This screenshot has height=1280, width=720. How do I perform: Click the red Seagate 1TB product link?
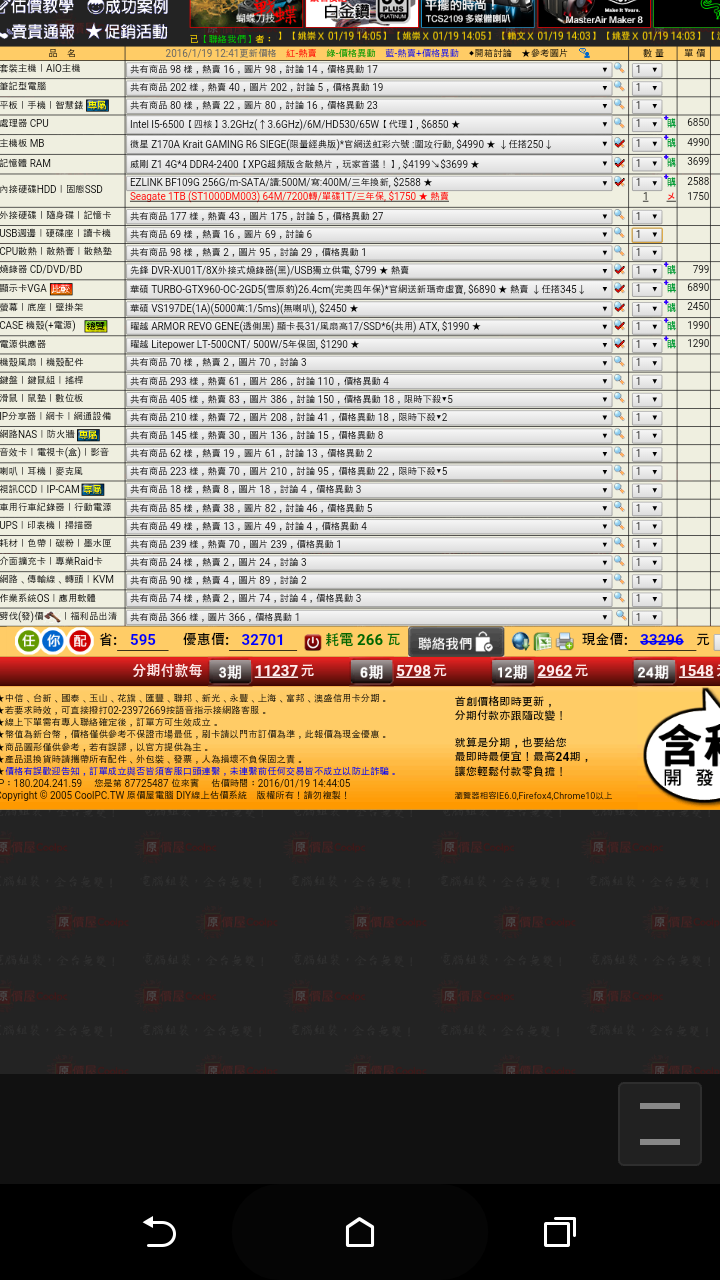pos(289,197)
